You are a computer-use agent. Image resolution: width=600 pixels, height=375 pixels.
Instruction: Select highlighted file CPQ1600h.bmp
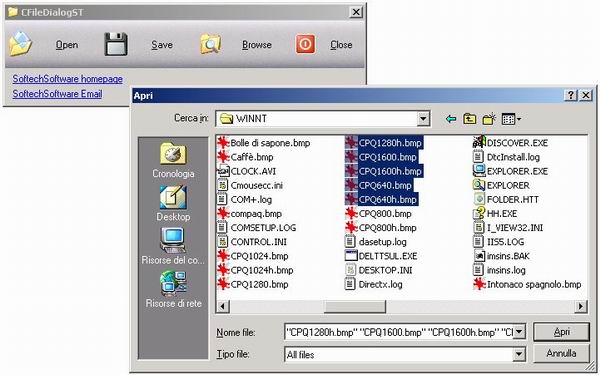pyautogui.click(x=384, y=171)
